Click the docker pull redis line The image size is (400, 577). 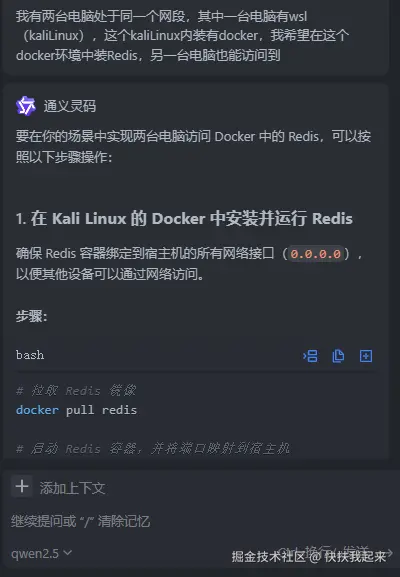click(77, 410)
